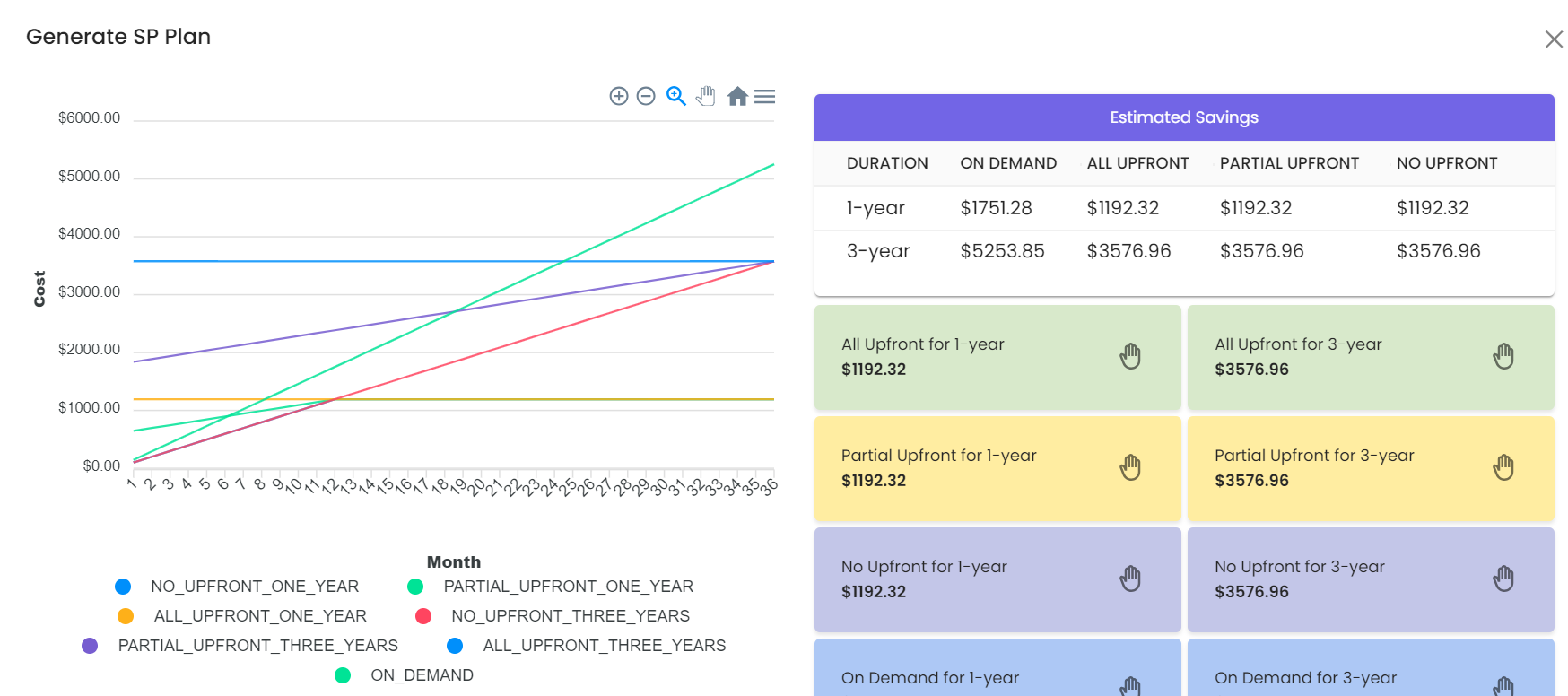Toggle ALL_UPFRONT_ONE_YEAR legend entry
The height and width of the screenshot is (696, 1568).
point(242,616)
